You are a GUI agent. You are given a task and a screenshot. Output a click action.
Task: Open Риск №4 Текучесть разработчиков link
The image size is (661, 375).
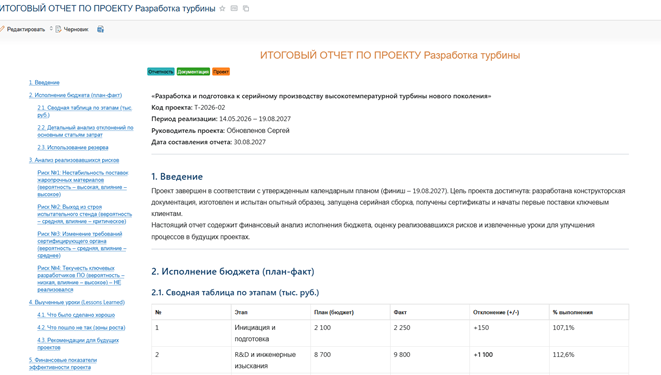tap(81, 279)
